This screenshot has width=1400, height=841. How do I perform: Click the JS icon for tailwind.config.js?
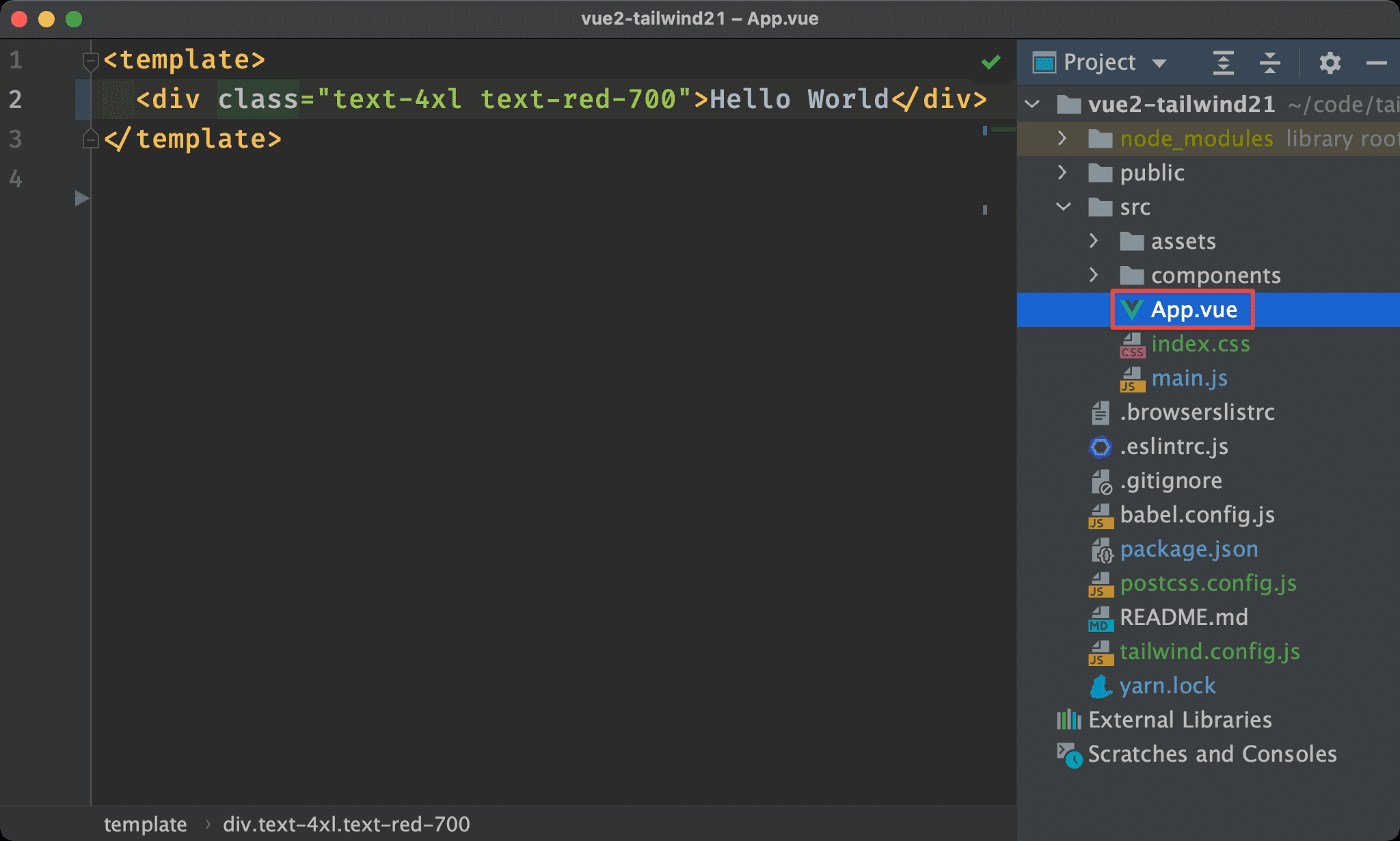1101,652
